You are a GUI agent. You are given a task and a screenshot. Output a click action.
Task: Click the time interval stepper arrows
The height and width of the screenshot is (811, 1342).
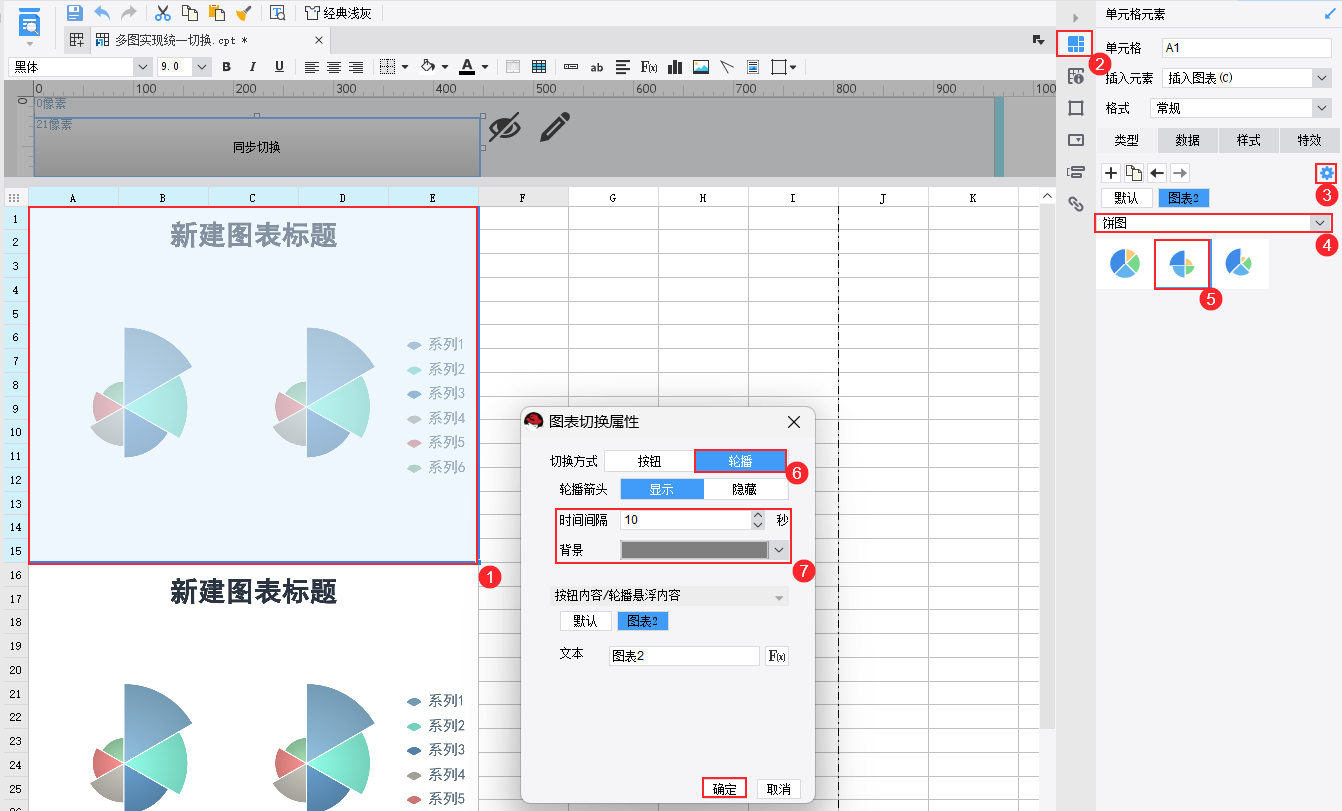tap(758, 520)
